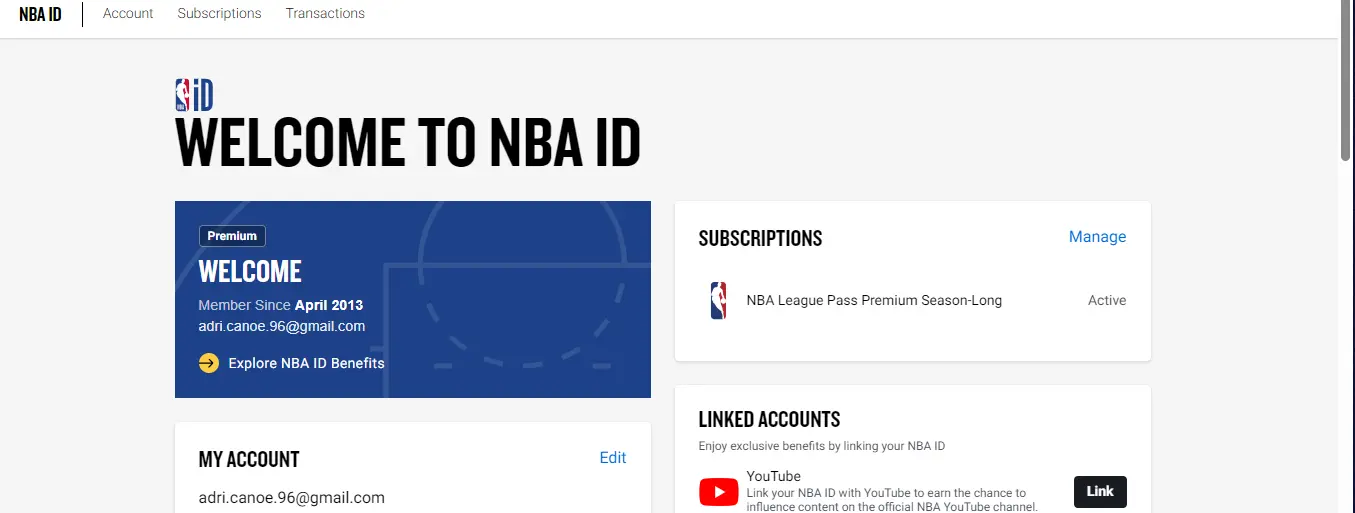
Task: Click Member Since April 2013 text
Action: (281, 305)
